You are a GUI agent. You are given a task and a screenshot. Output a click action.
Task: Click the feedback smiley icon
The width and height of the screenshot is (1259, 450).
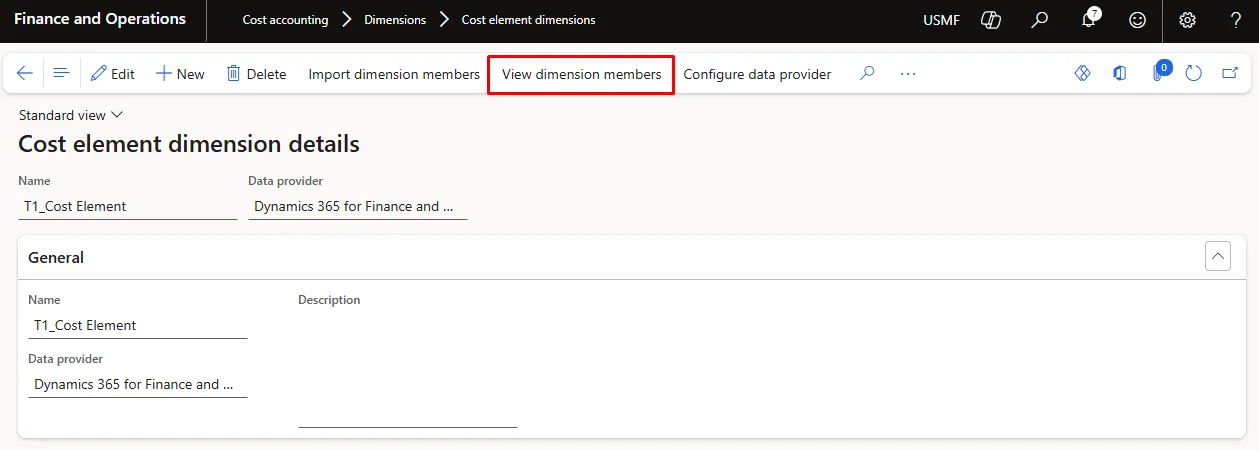tap(1137, 20)
